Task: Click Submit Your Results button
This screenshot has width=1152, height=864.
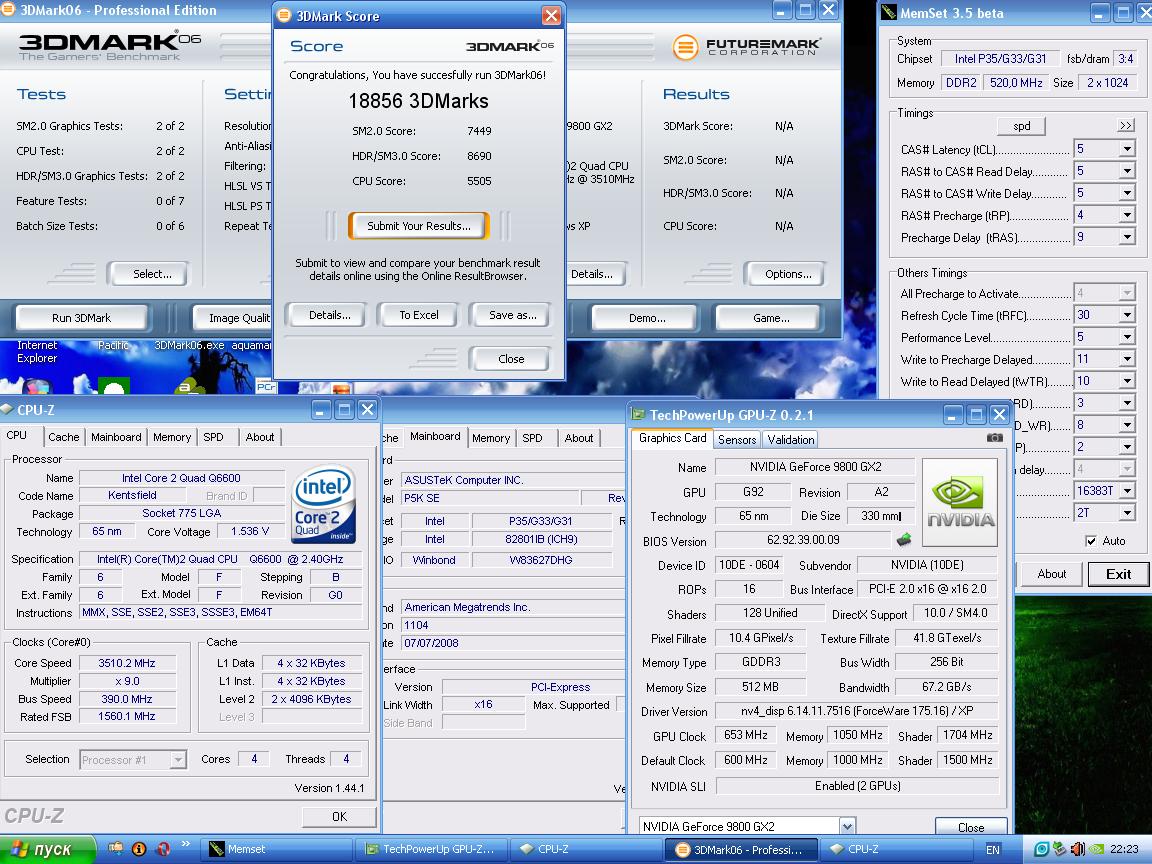Action: (x=419, y=226)
